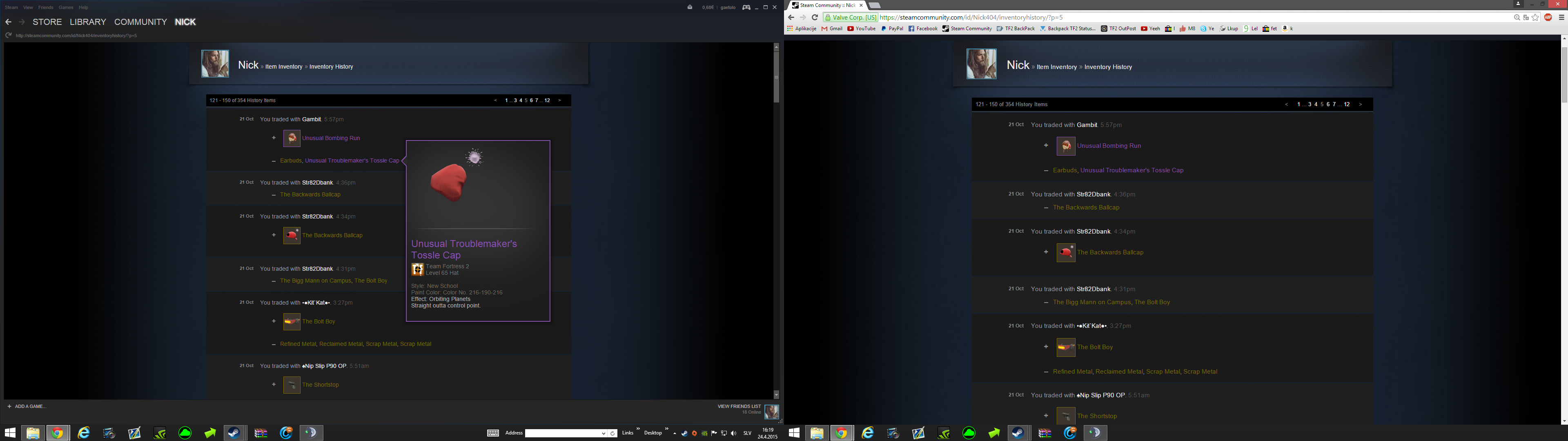Click the Chrome address bar URL

pos(971,18)
